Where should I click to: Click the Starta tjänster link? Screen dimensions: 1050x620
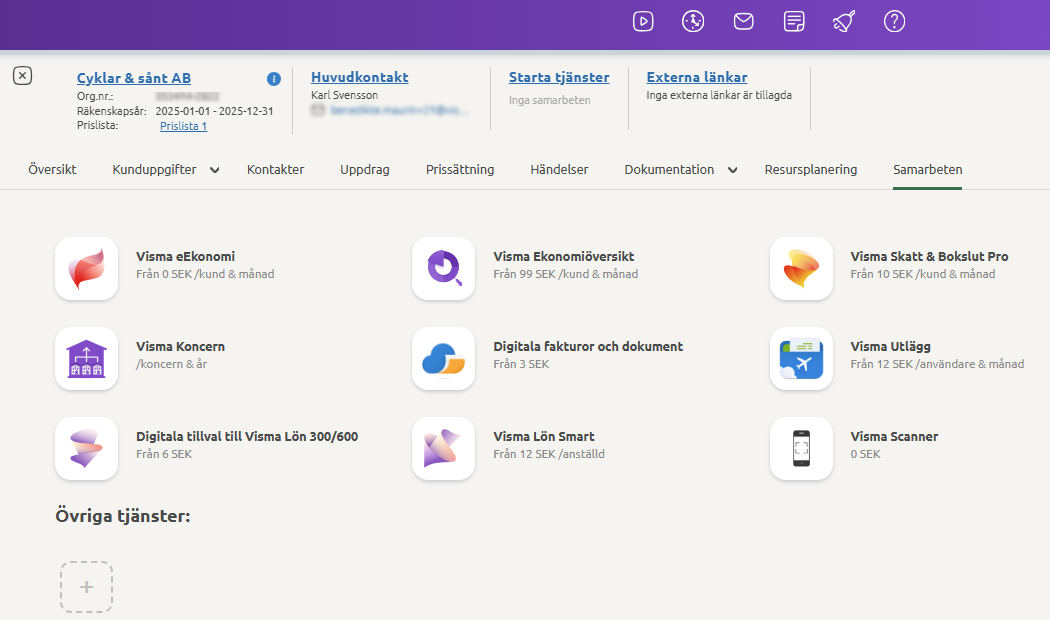point(559,77)
